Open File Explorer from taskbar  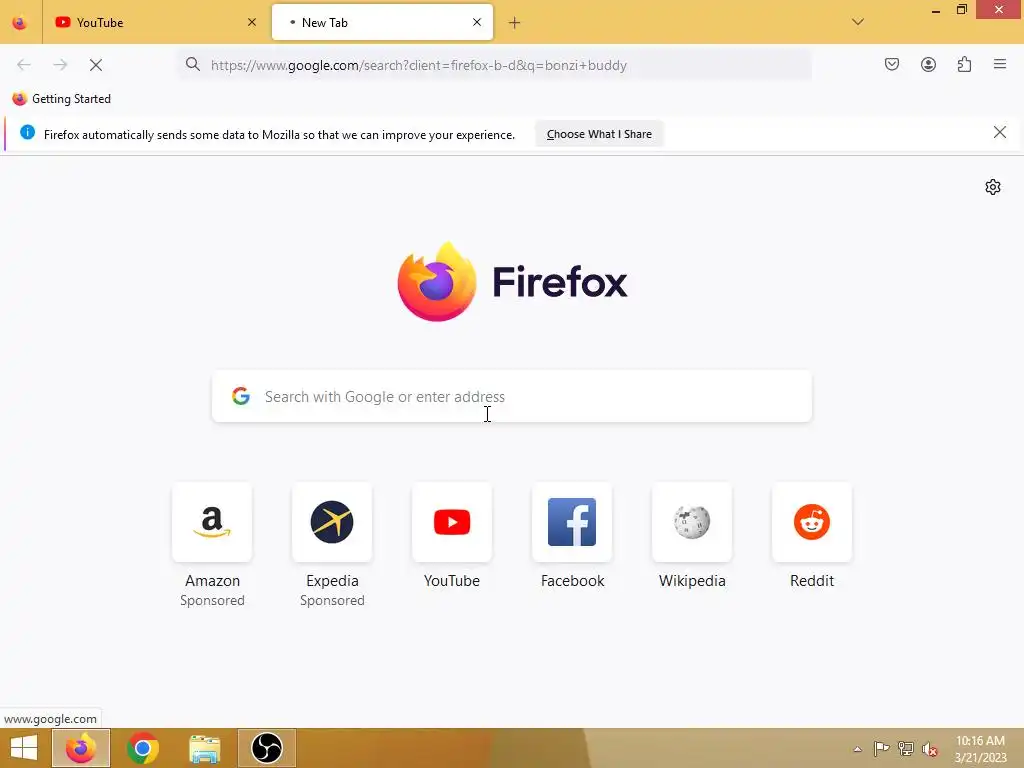tap(204, 748)
